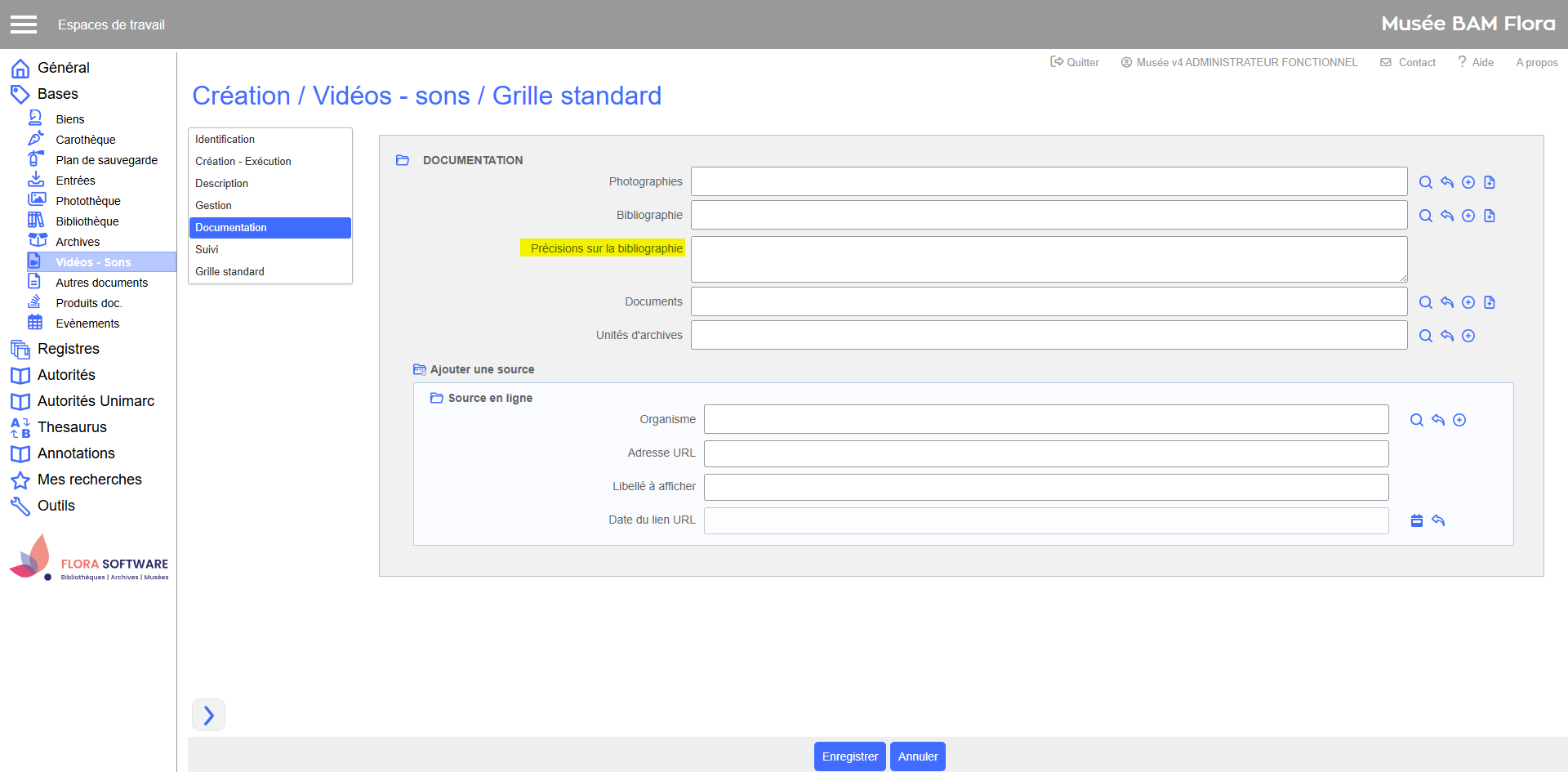Click the search icon for Photographies
1568x772 pixels.
(x=1425, y=182)
